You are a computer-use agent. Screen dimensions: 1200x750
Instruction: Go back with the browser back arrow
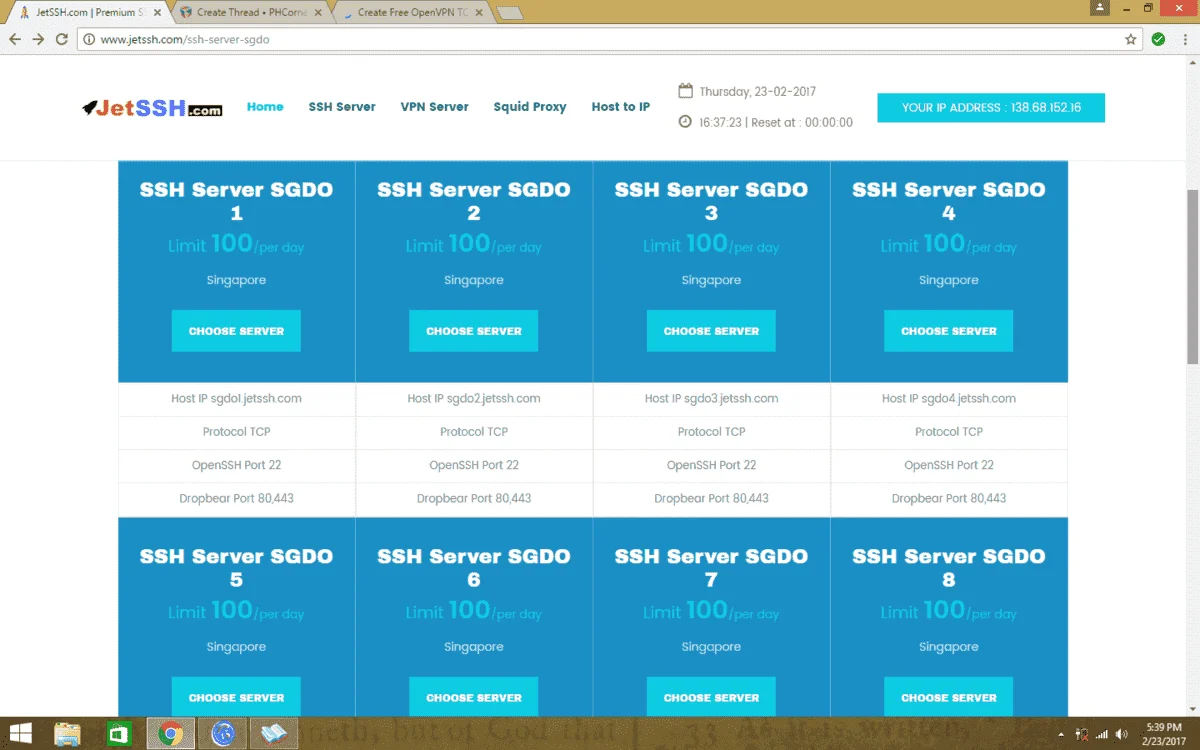14,39
